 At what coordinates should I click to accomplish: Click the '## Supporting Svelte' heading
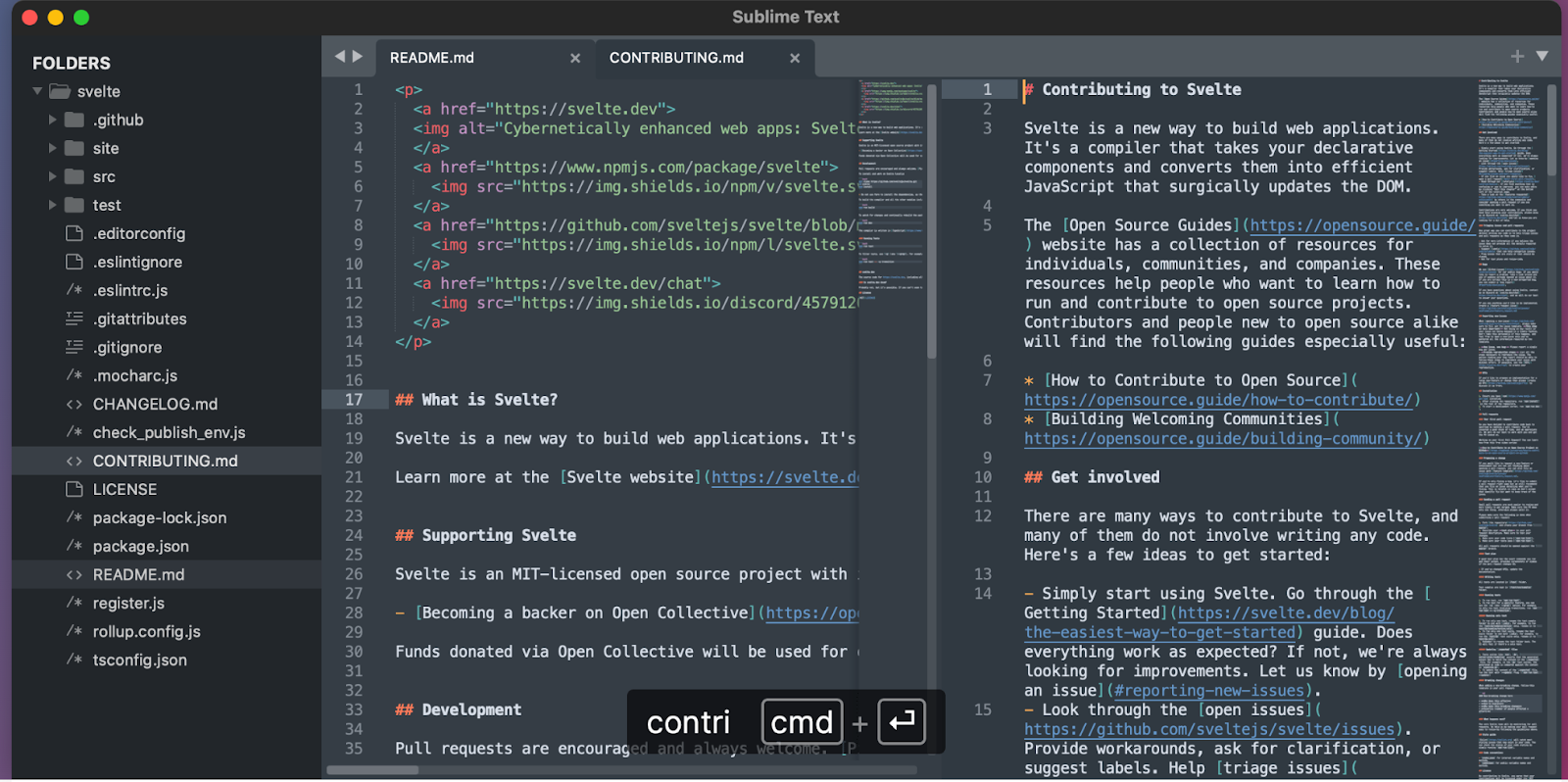click(485, 535)
